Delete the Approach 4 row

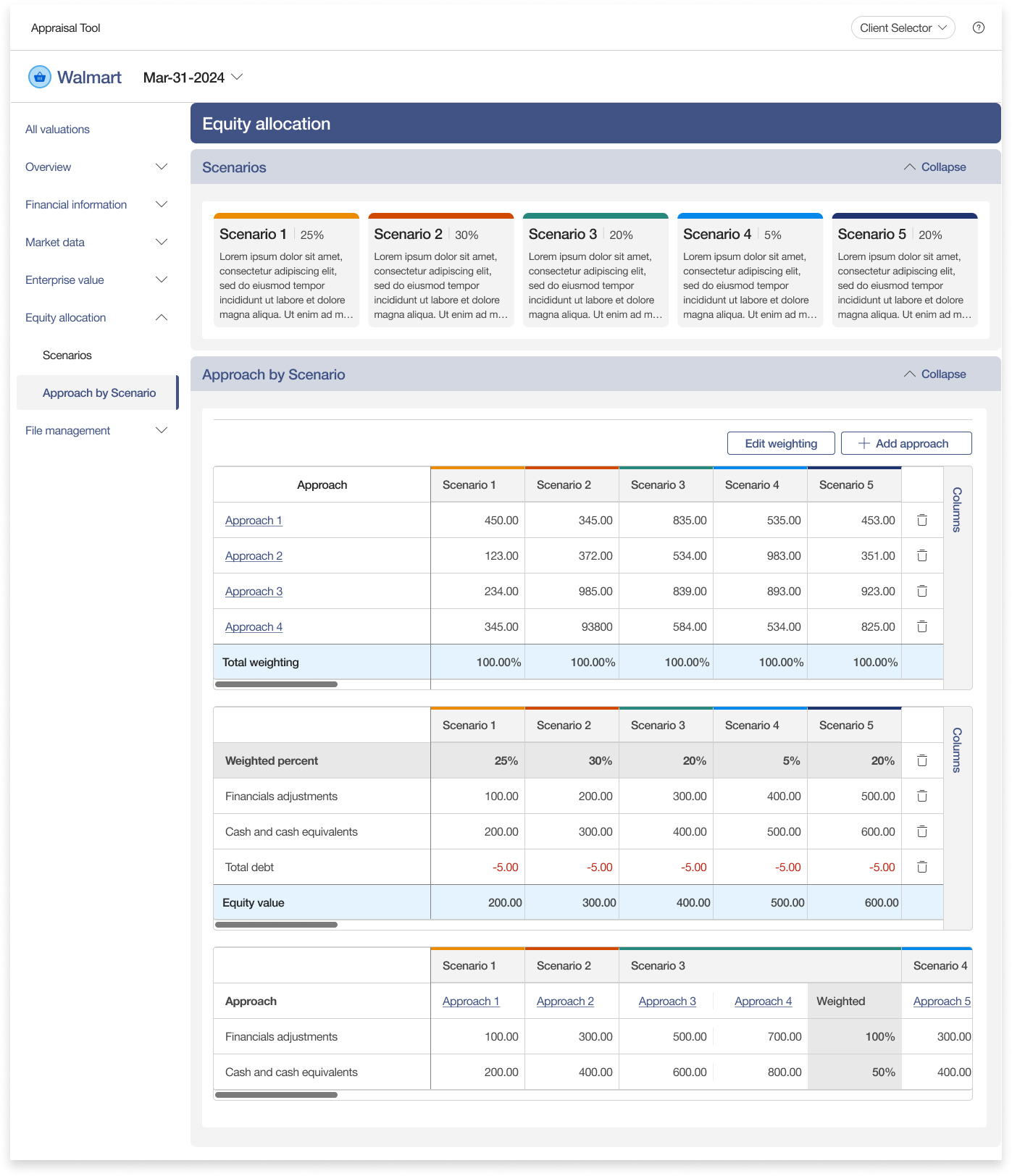pyautogui.click(x=922, y=626)
